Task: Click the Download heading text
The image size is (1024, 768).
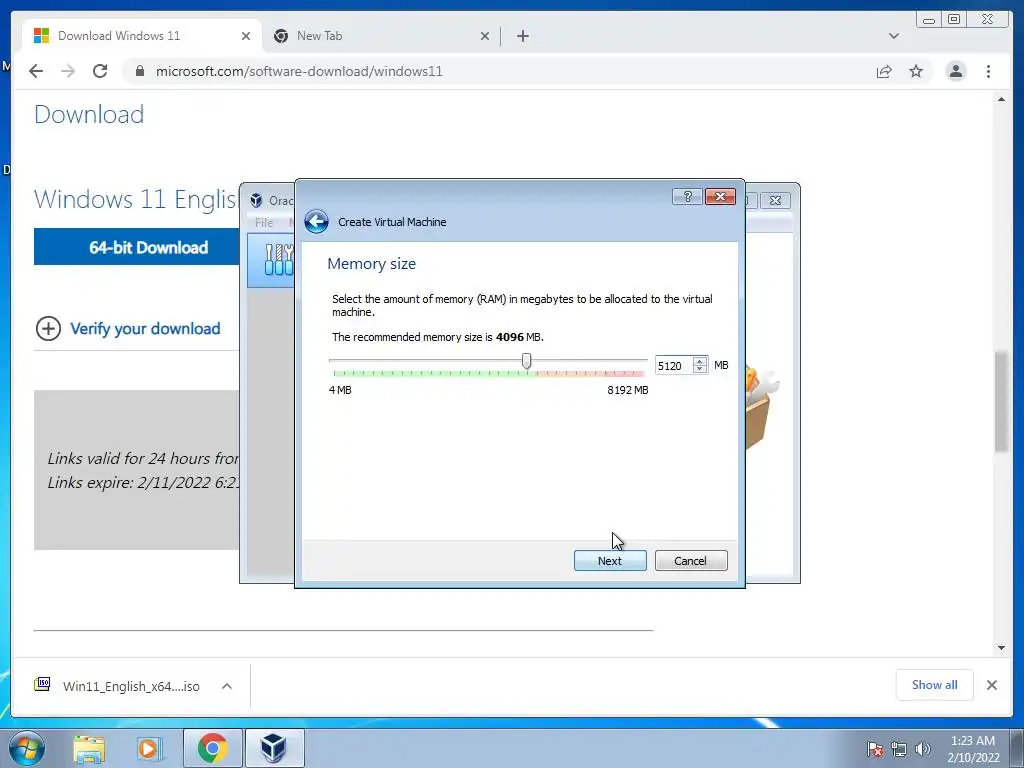Action: pos(89,114)
